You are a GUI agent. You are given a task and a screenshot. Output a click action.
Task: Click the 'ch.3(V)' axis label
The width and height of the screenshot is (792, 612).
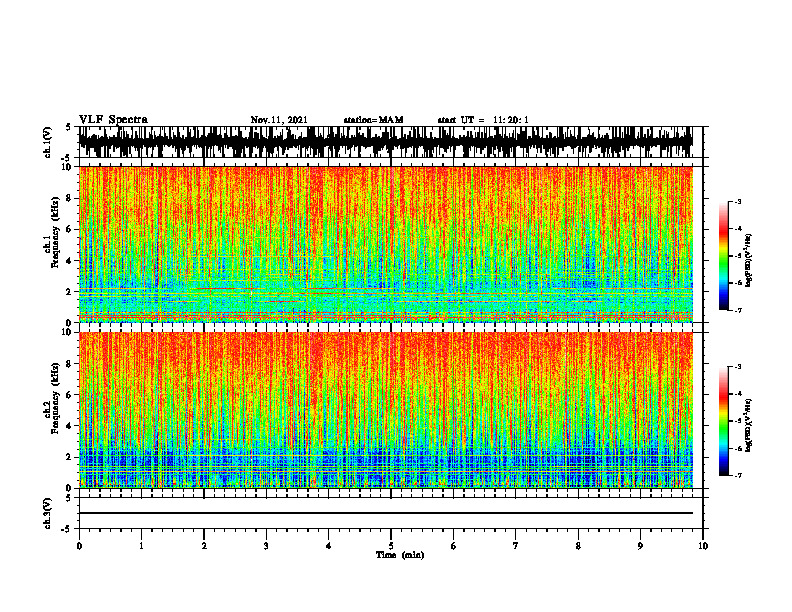pyautogui.click(x=48, y=513)
